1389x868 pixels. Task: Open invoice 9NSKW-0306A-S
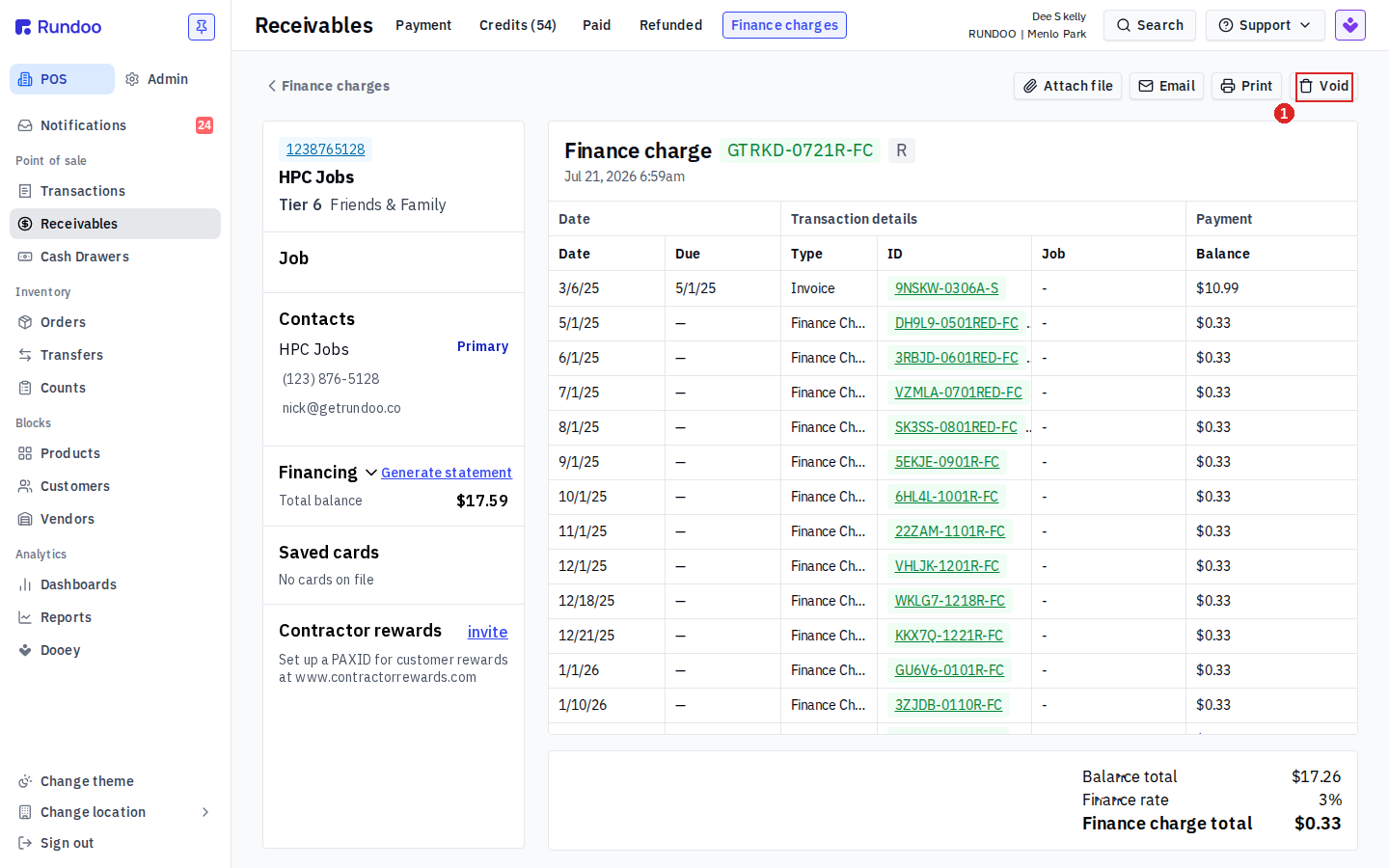coord(946,288)
